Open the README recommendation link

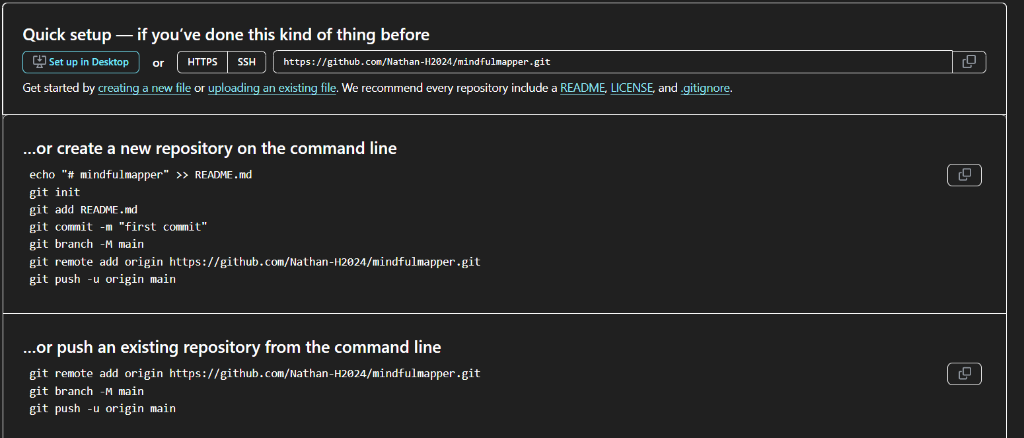[x=581, y=88]
